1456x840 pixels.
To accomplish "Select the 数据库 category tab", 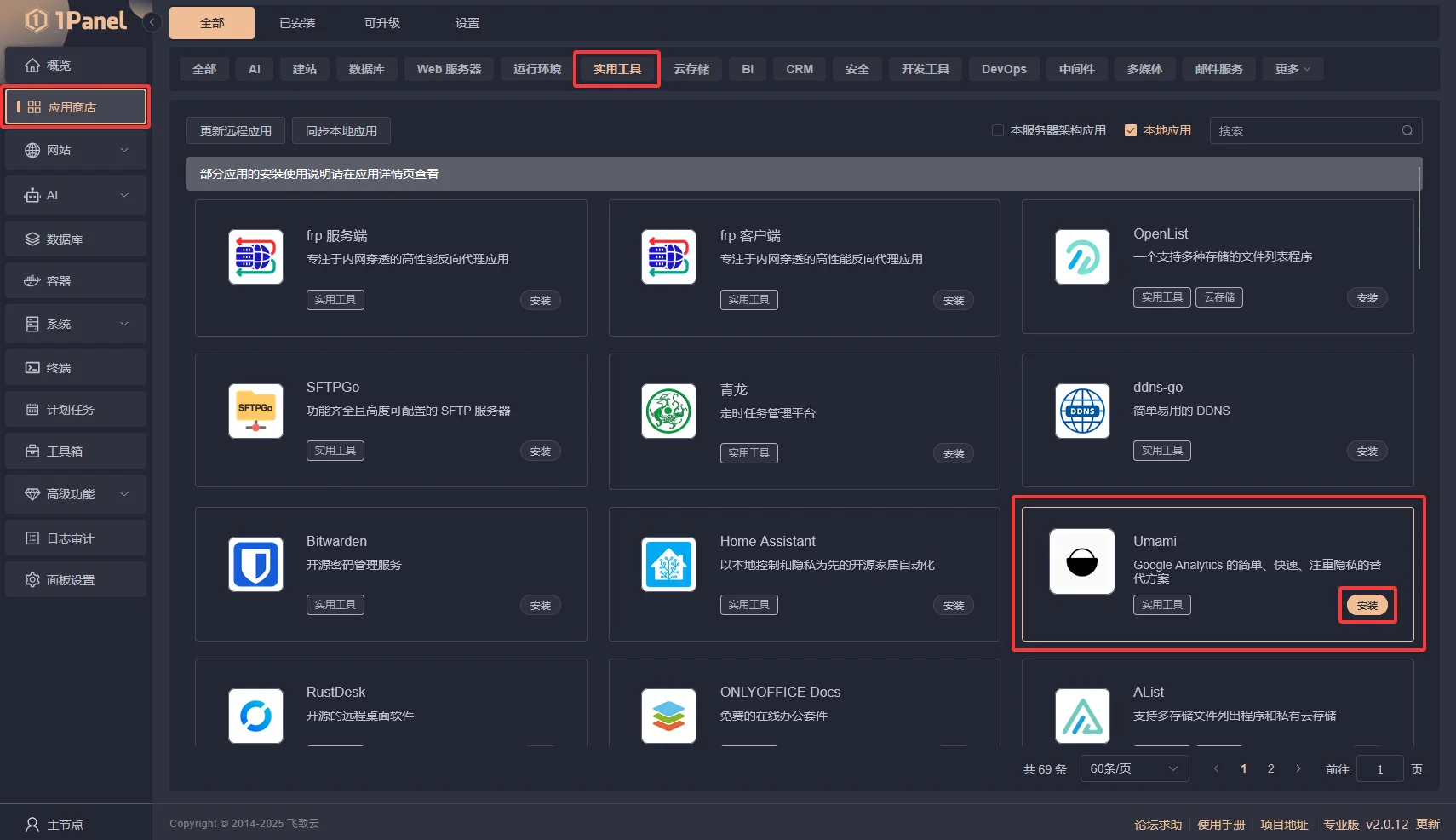I will click(x=367, y=69).
